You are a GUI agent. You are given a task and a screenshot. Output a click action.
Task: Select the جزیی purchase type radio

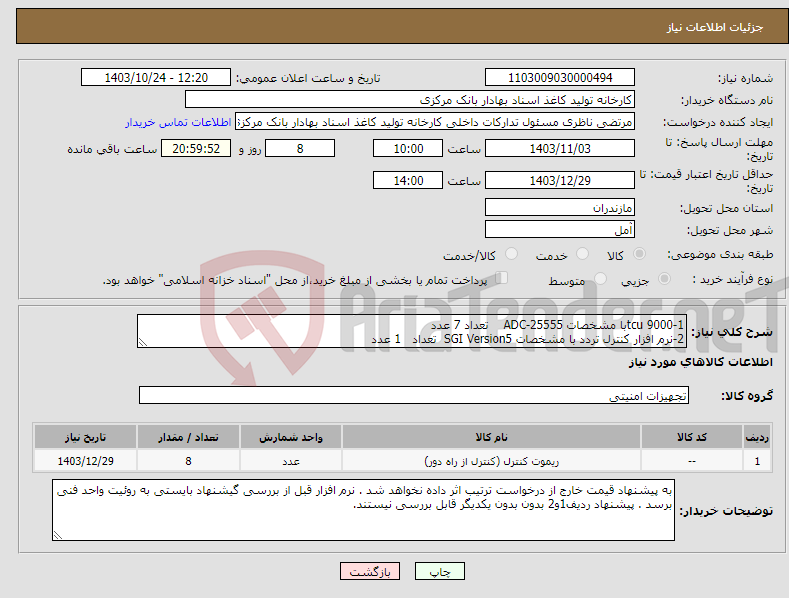tap(664, 279)
